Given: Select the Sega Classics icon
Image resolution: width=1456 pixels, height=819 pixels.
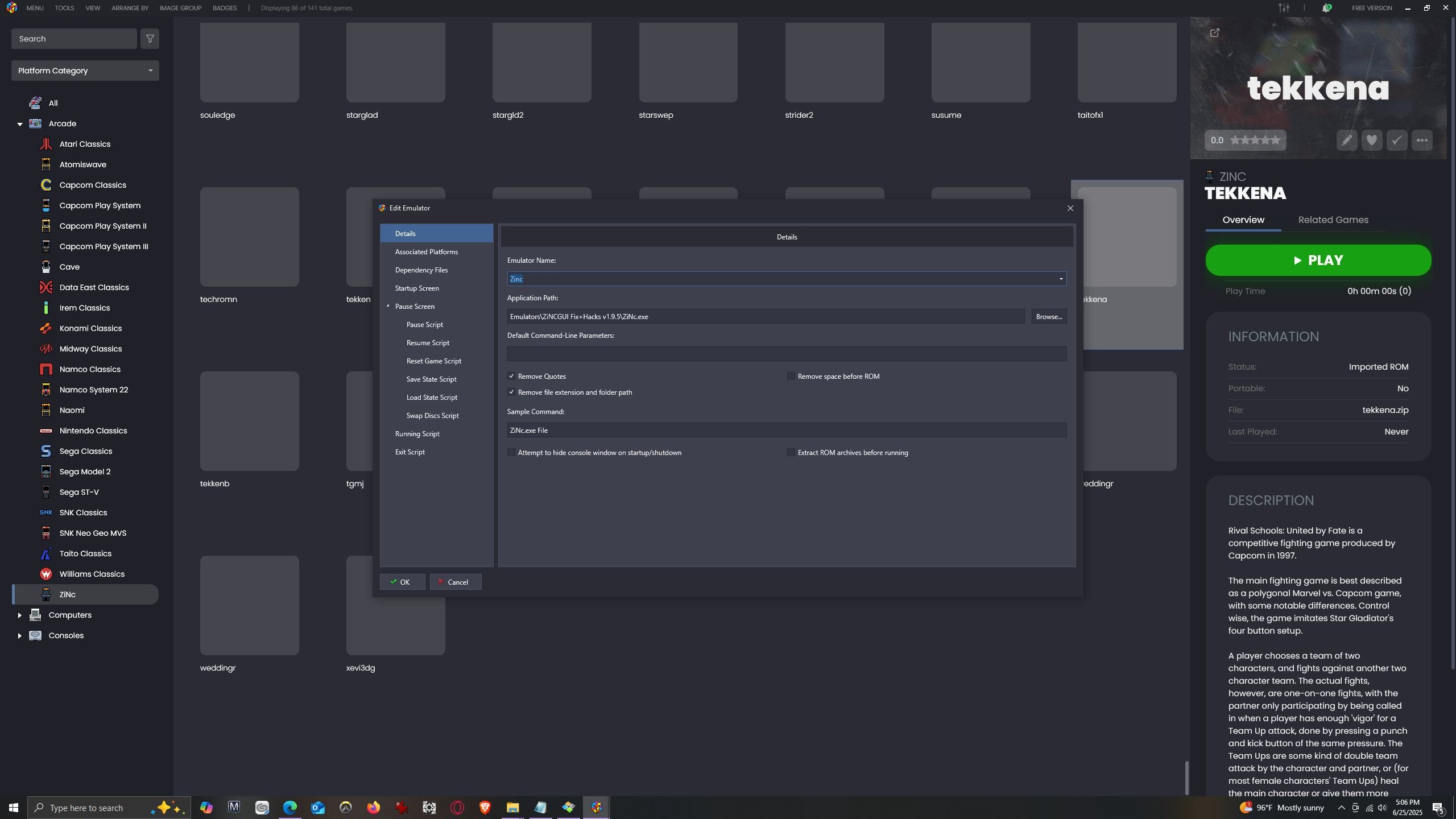Looking at the screenshot, I should [x=46, y=451].
